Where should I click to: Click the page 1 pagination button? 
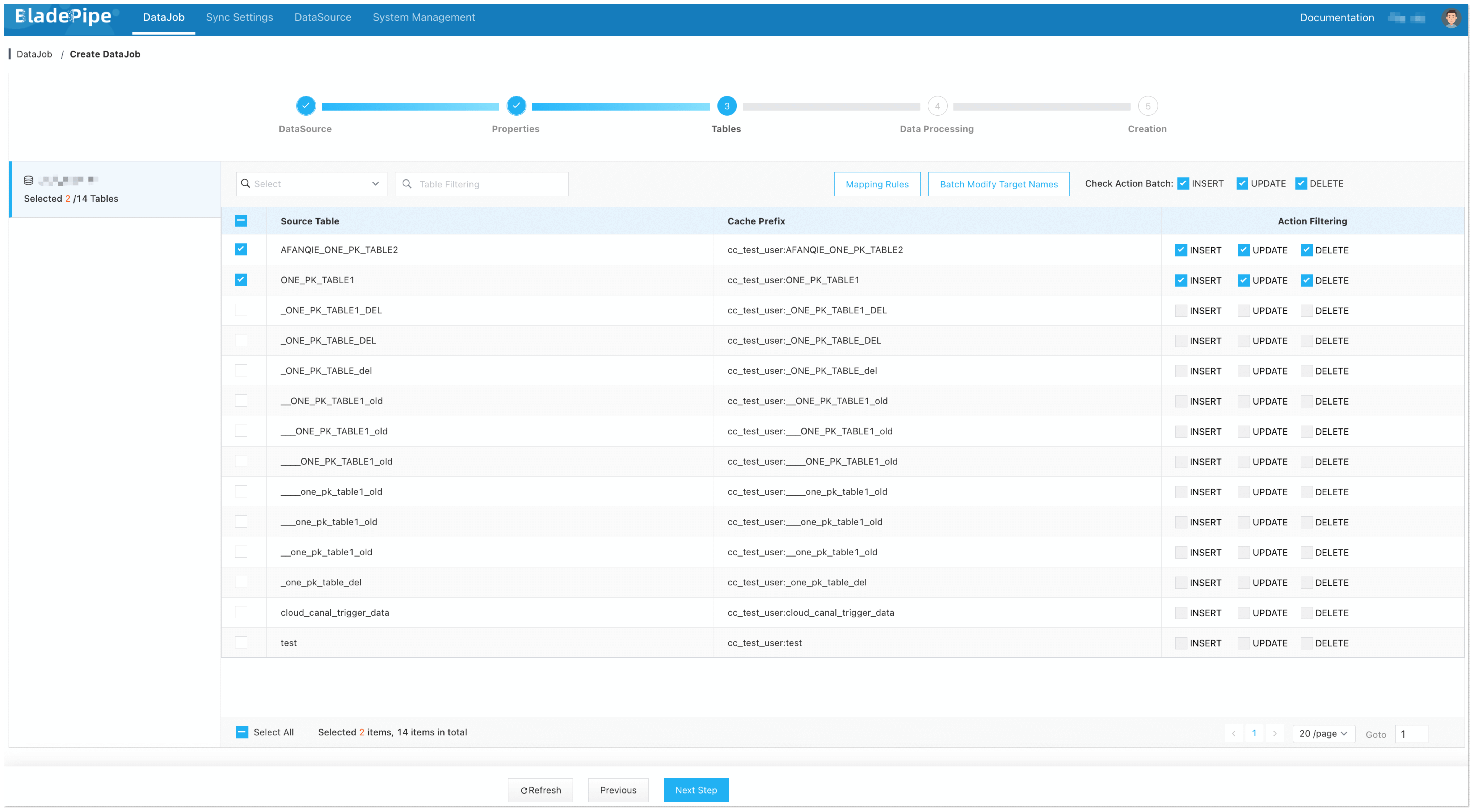tap(1254, 734)
